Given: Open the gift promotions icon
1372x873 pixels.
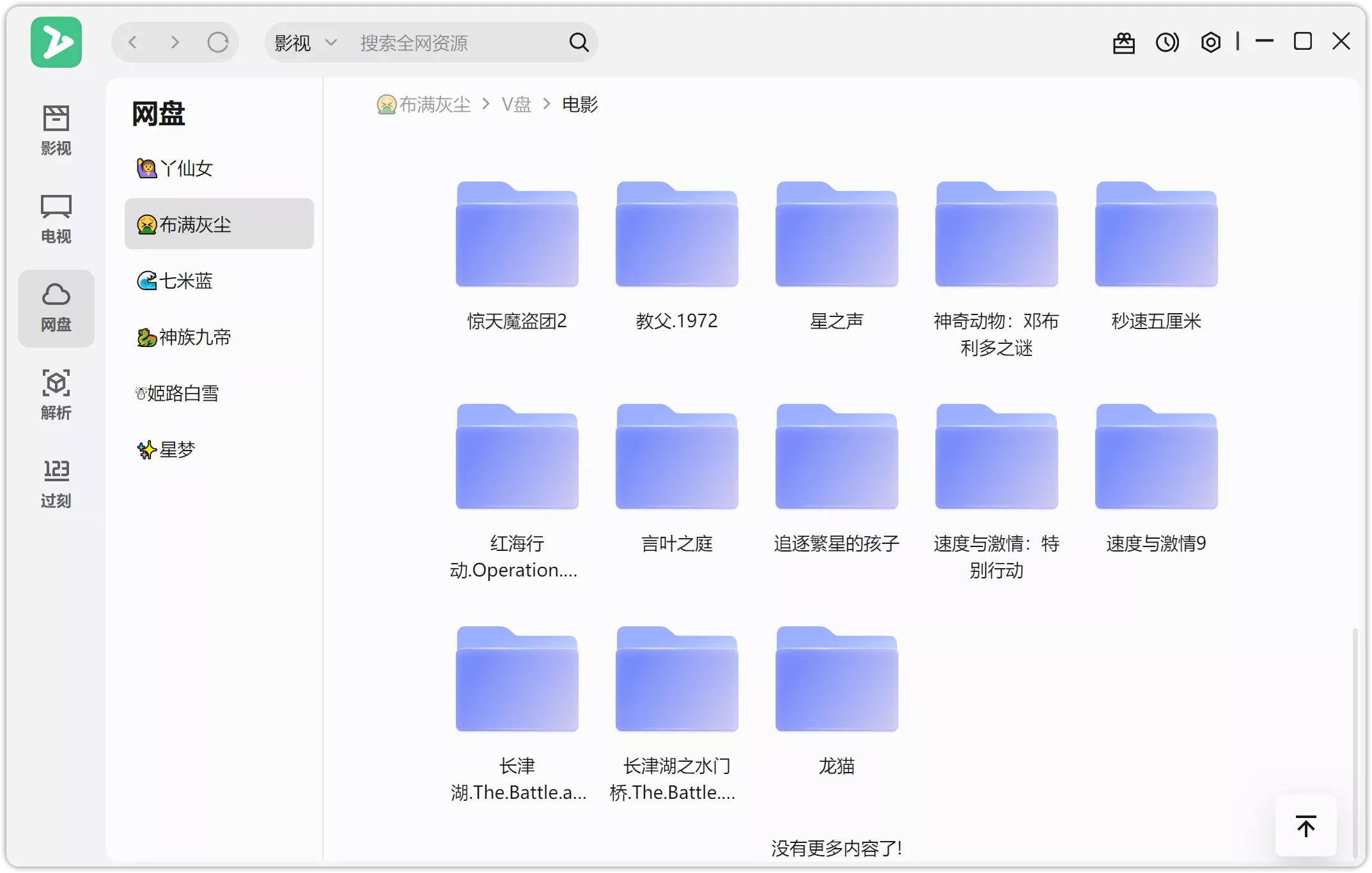Looking at the screenshot, I should pyautogui.click(x=1123, y=42).
